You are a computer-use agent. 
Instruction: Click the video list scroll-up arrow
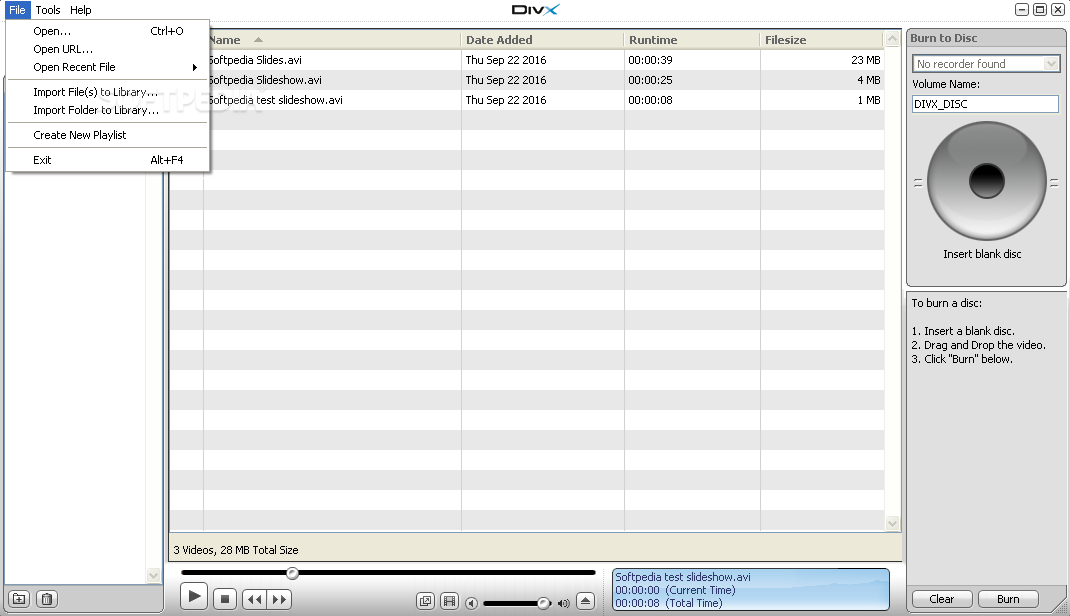[893, 39]
